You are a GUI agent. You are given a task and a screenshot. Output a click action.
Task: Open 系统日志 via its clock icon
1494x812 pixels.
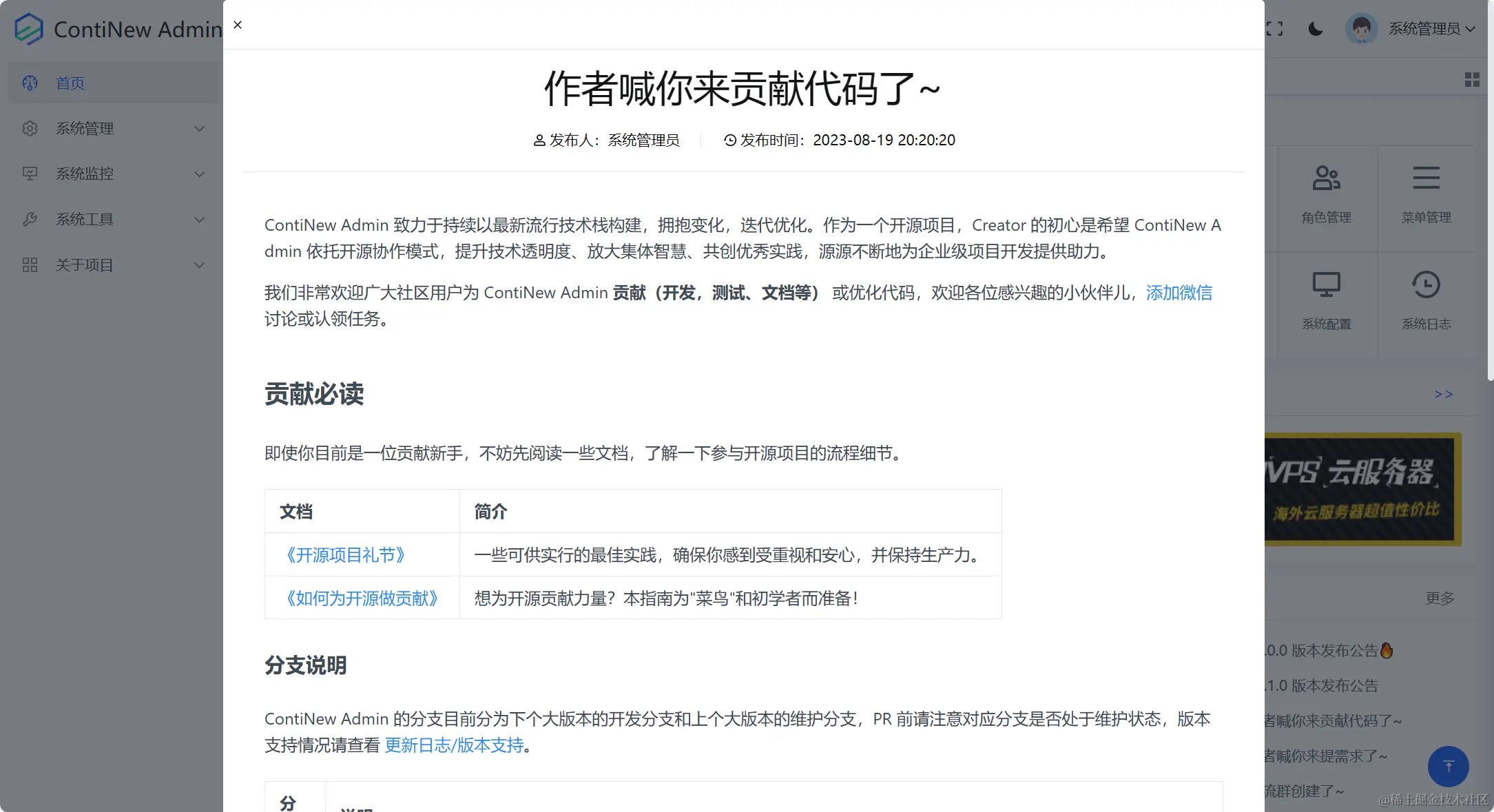click(1426, 284)
